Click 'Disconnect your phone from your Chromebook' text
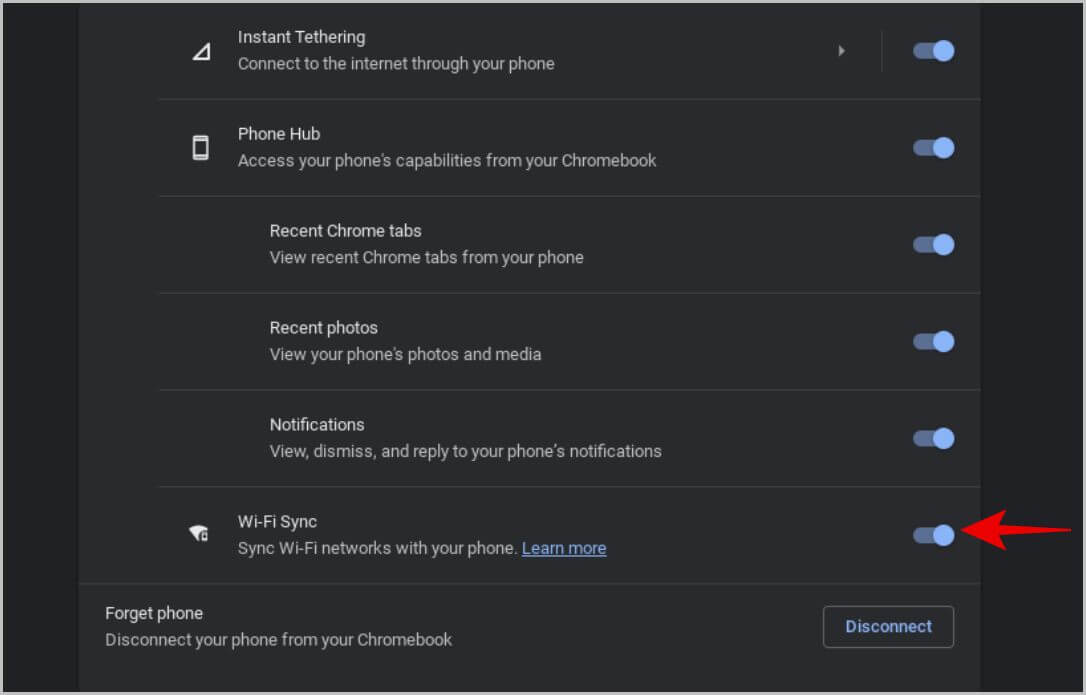Viewport: 1086px width, 695px height. click(278, 640)
